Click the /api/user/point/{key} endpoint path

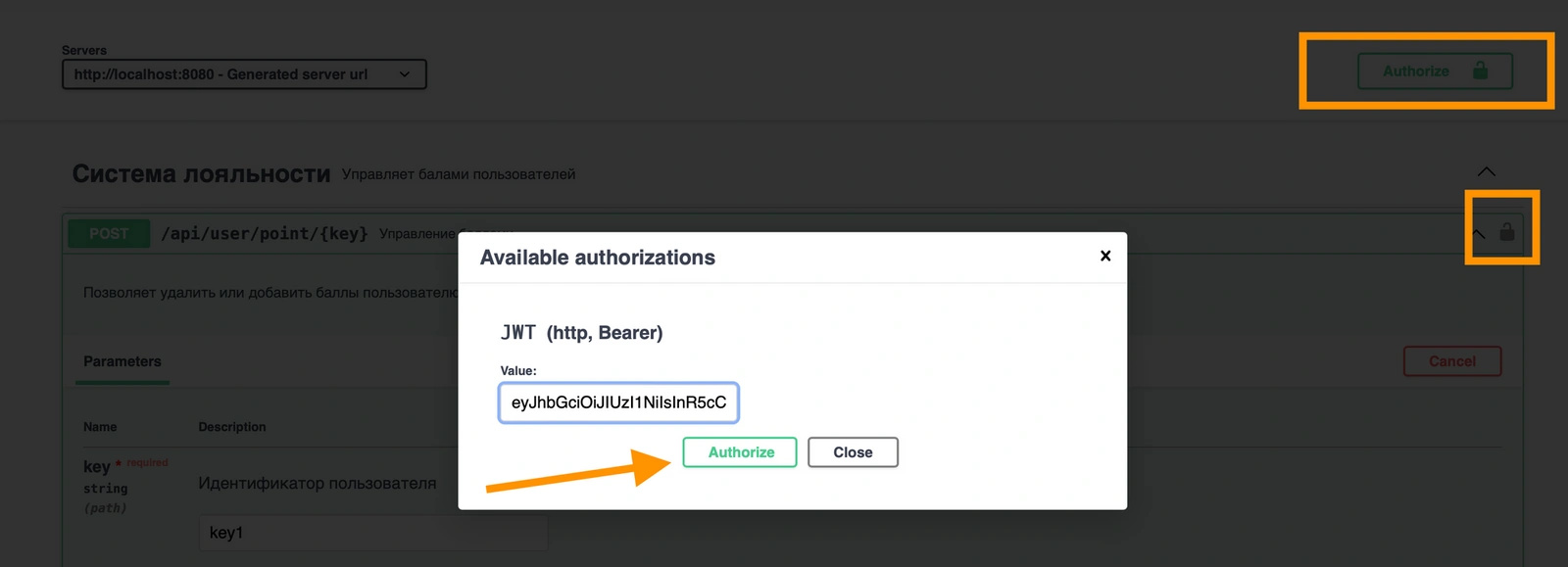(265, 233)
